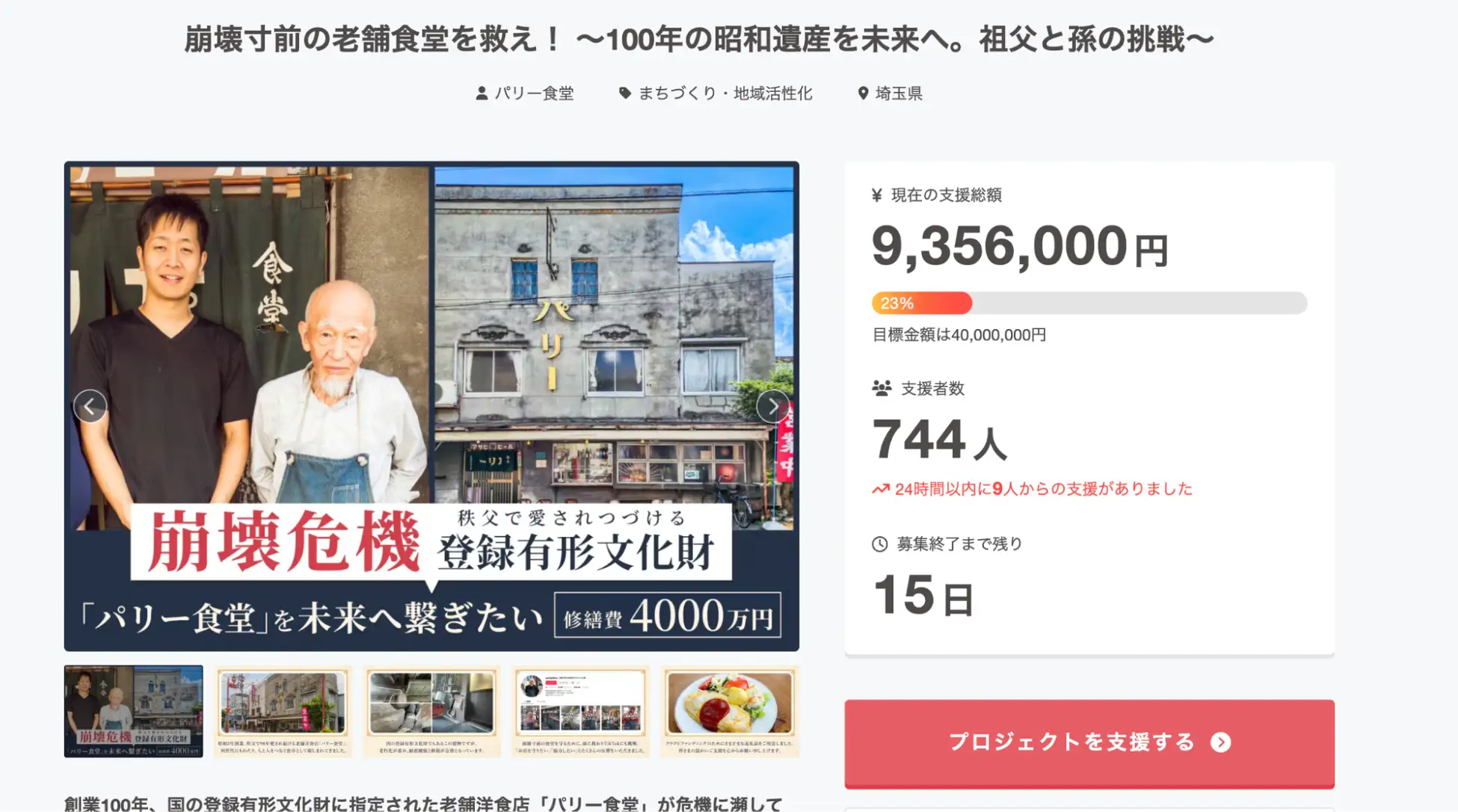Click the tag icon beside まちづくり・地域活性化
Viewport: 1458px width, 812px height.
tap(625, 93)
